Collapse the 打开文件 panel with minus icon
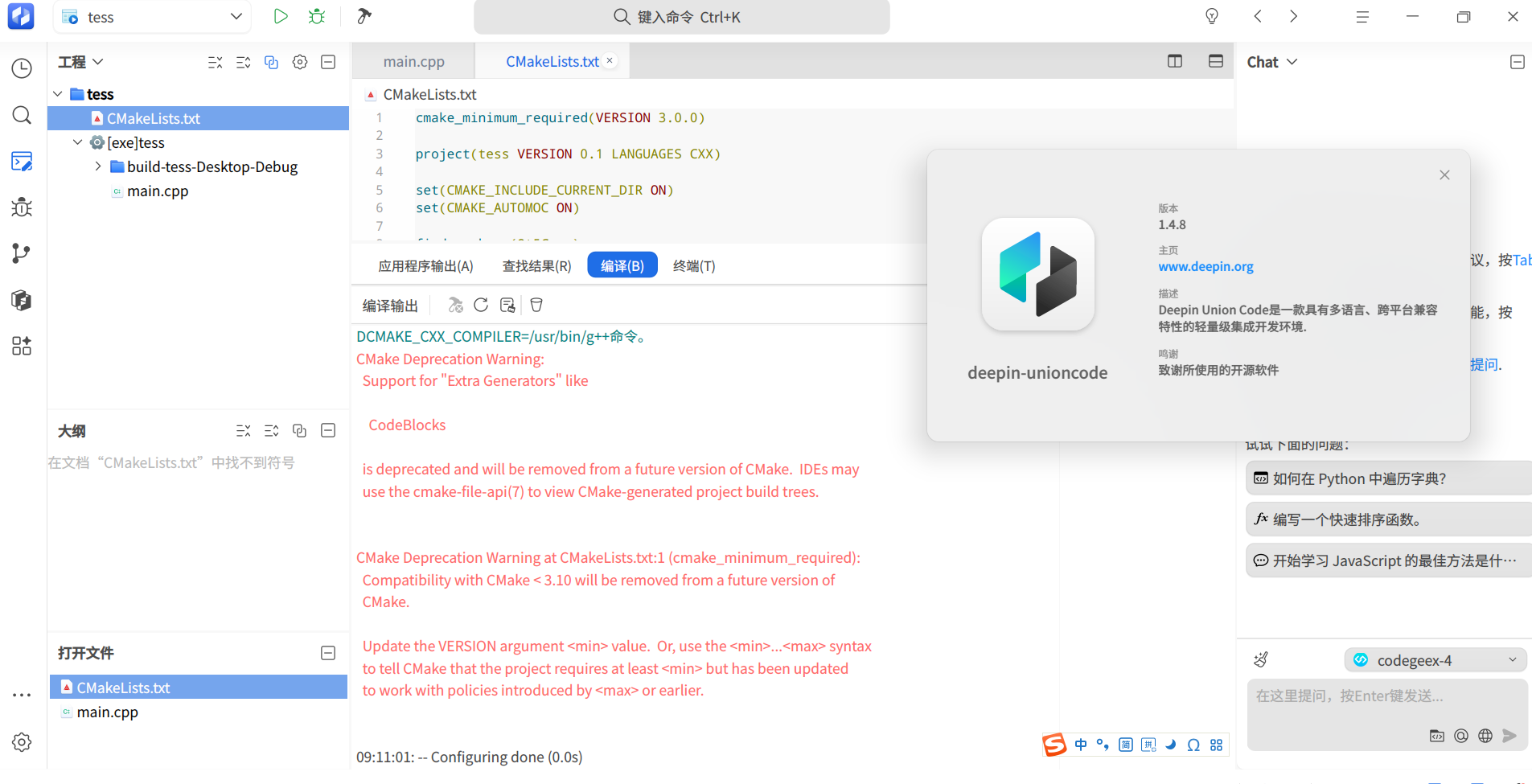This screenshot has height=784, width=1532. 328,653
